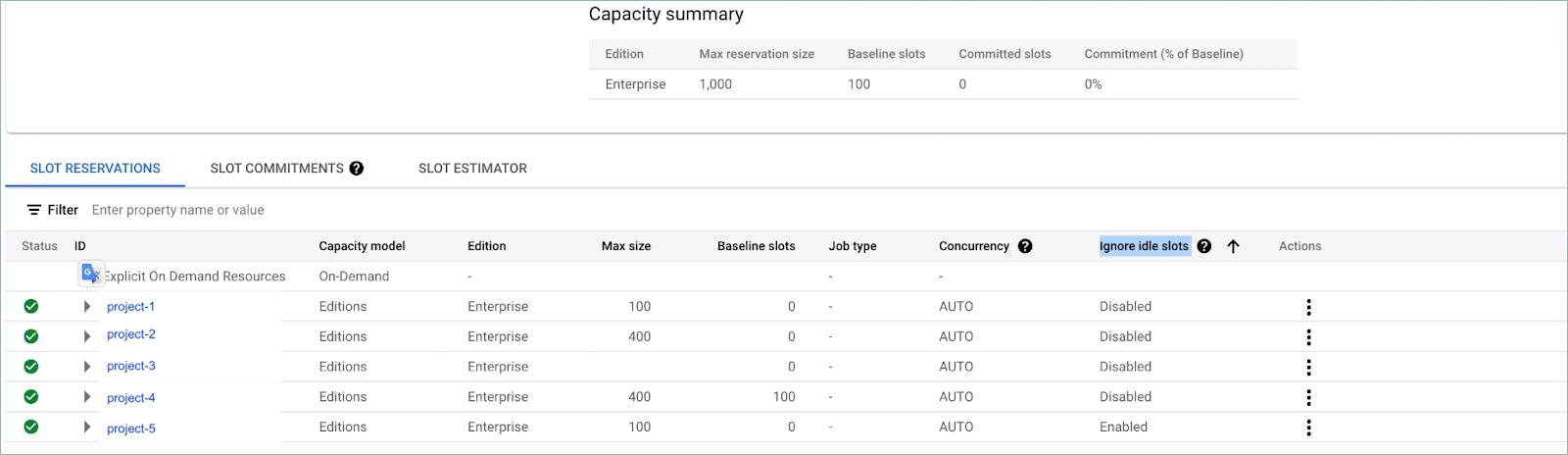Click the sort arrow on Ignore idle slots
This screenshot has height=455, width=1568.
pos(1233,246)
